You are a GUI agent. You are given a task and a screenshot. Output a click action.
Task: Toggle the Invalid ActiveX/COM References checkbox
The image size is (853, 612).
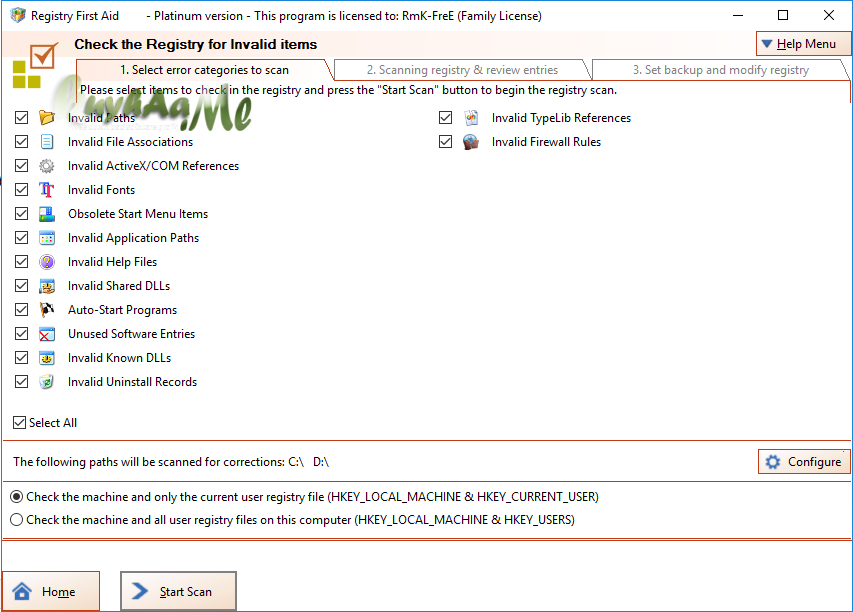pos(21,165)
